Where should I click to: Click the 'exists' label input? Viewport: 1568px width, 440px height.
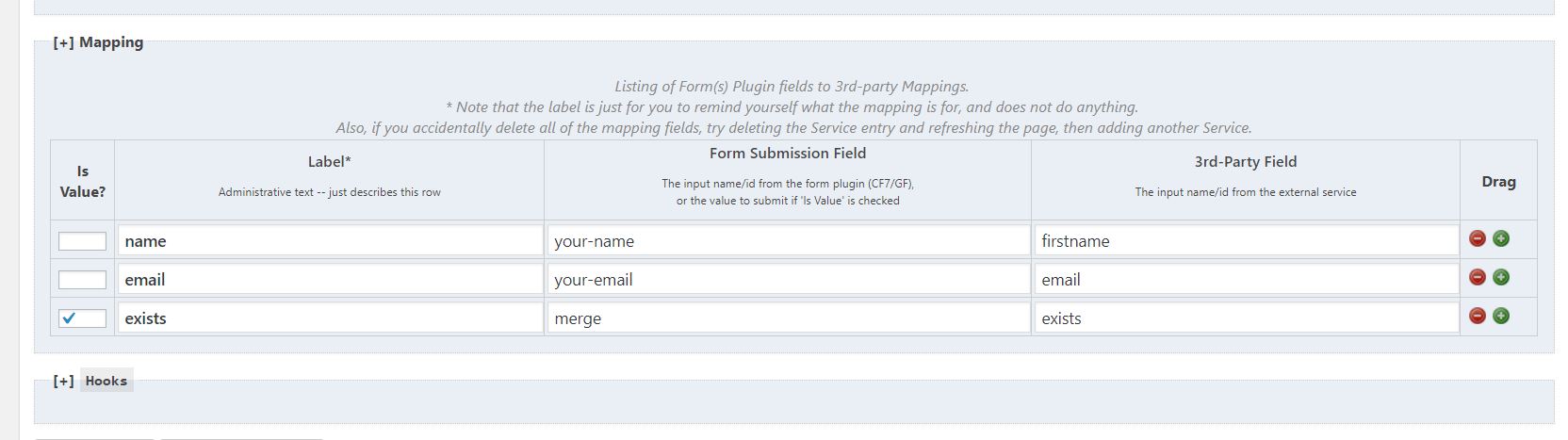click(330, 318)
